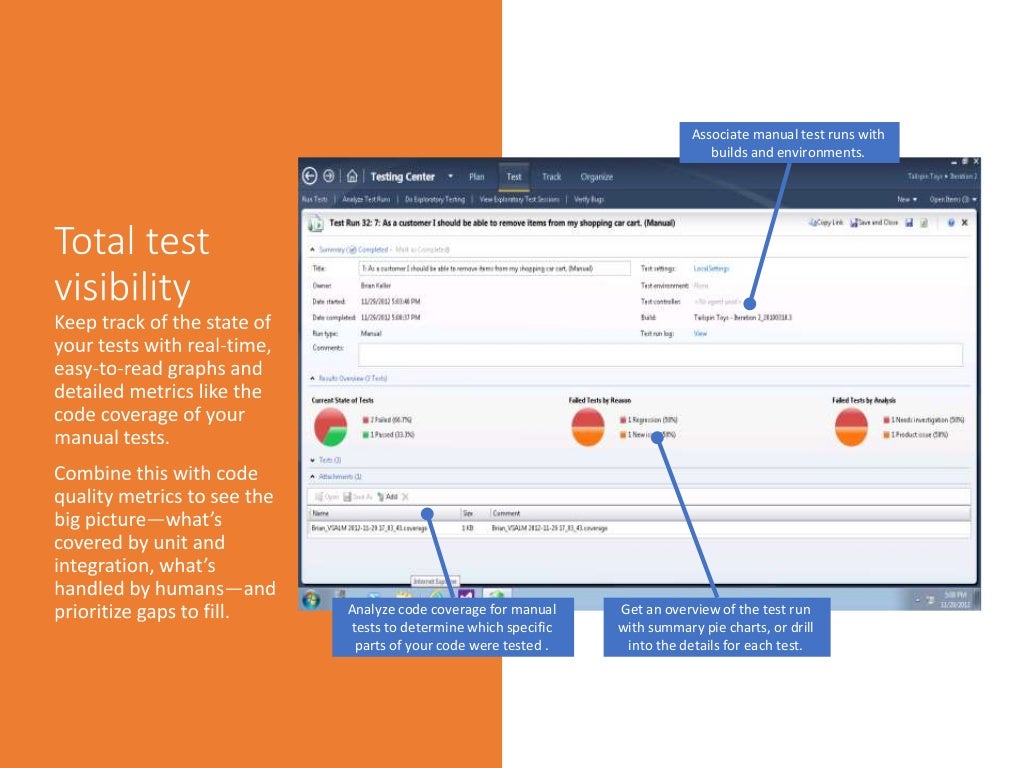Viewport: 1024px width, 768px height.
Task: Click the Copy Link toolbar button
Action: click(826, 223)
